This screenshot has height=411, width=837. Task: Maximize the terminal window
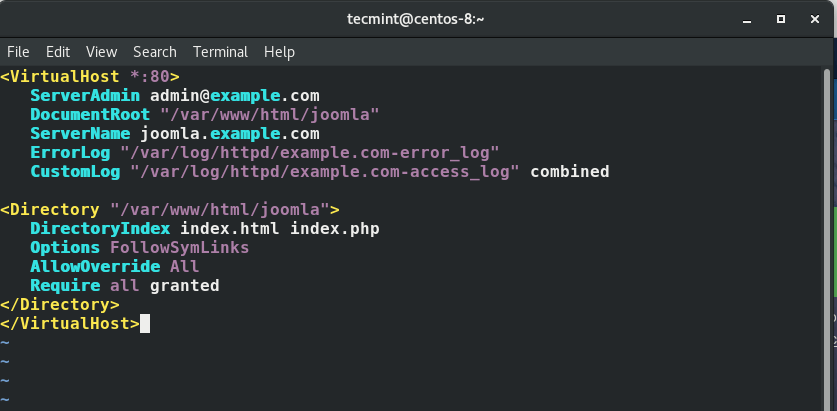781,19
